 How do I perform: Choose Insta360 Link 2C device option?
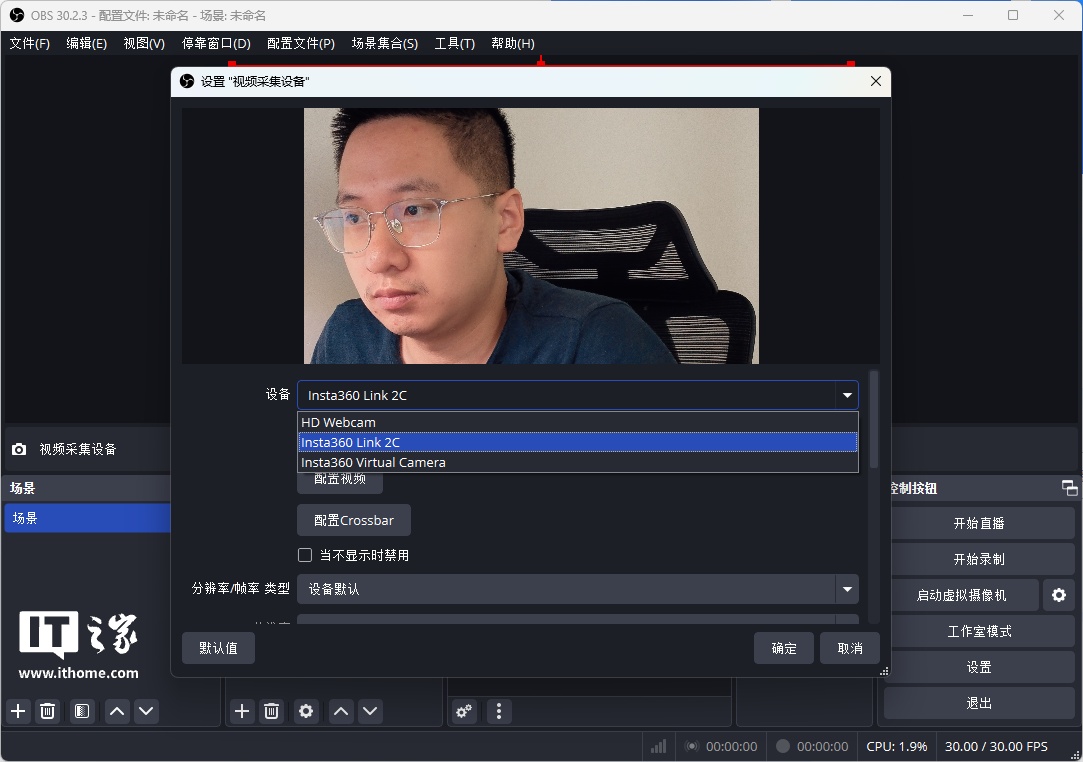point(578,442)
